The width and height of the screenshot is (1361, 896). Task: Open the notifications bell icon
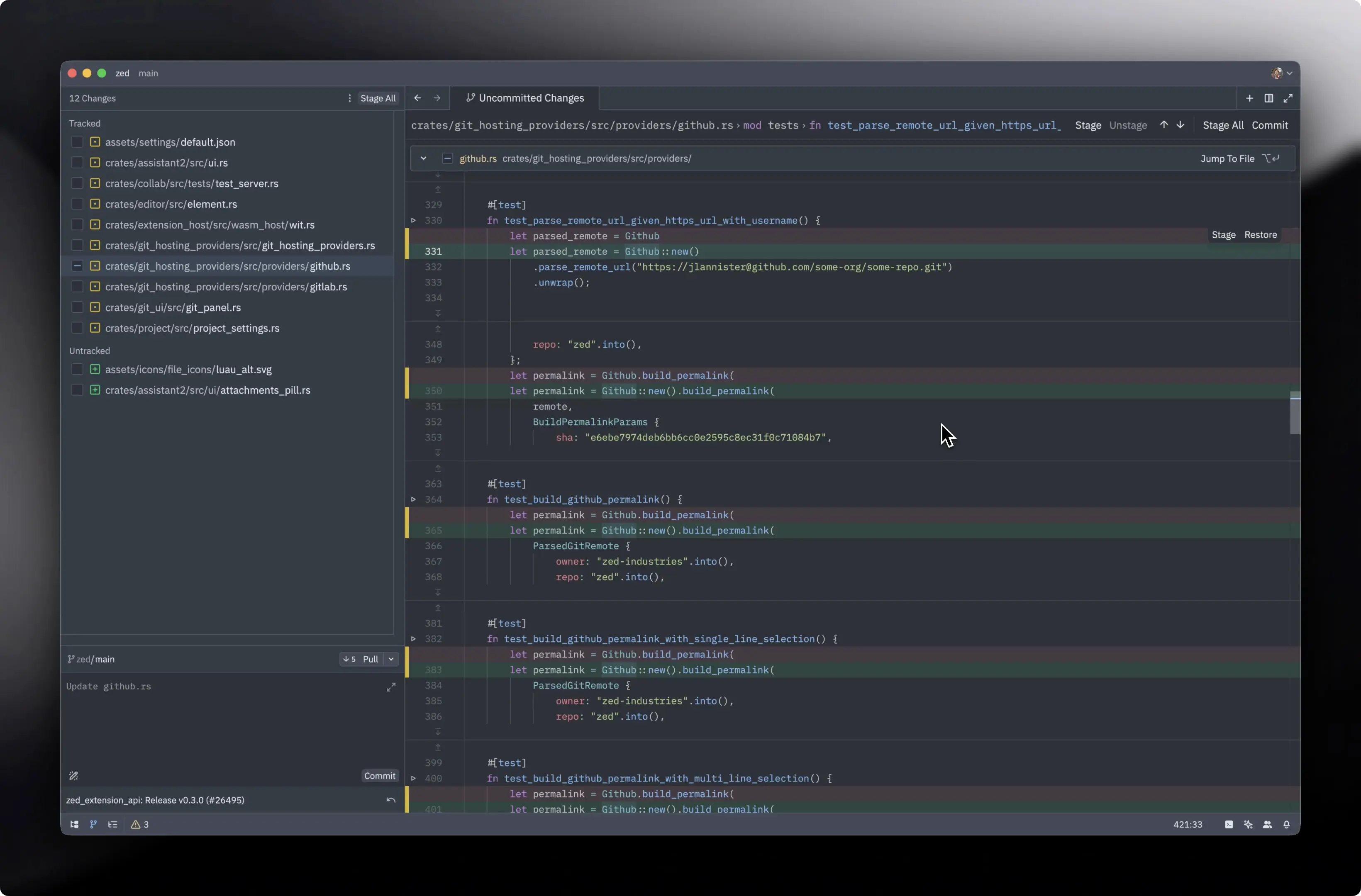[1287, 824]
